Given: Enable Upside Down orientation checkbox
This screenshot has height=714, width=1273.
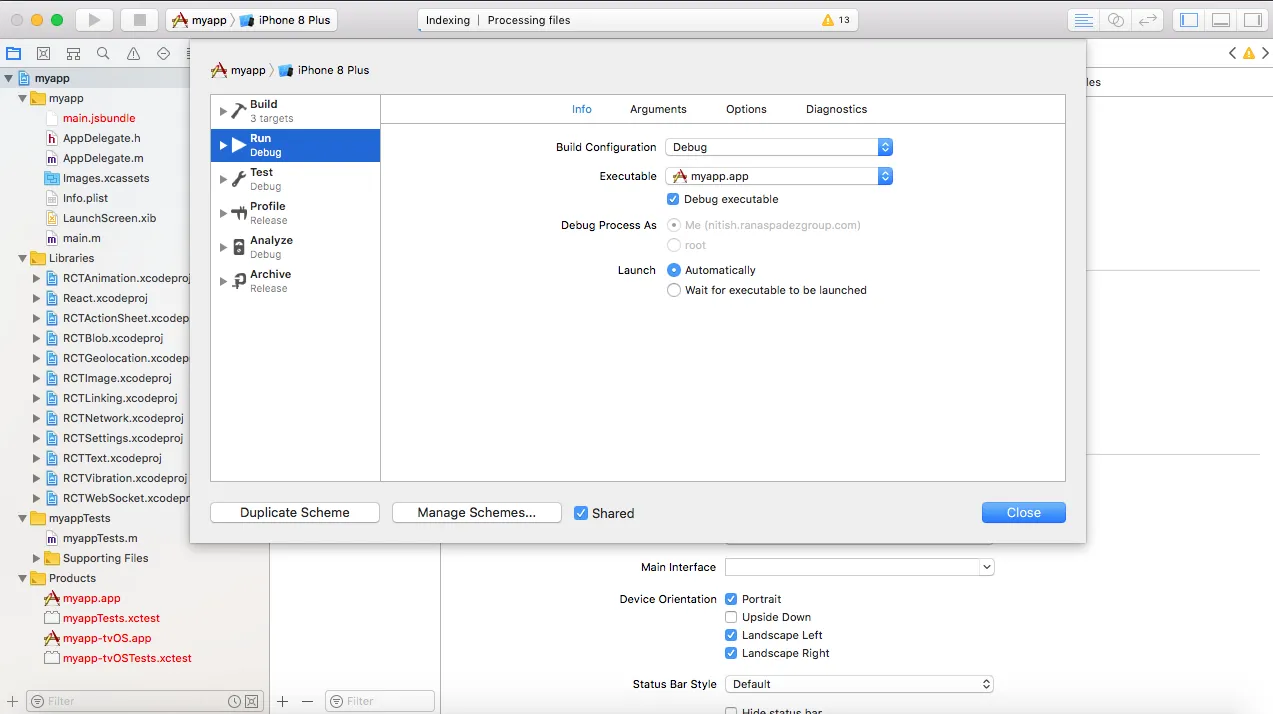Looking at the screenshot, I should coord(731,617).
